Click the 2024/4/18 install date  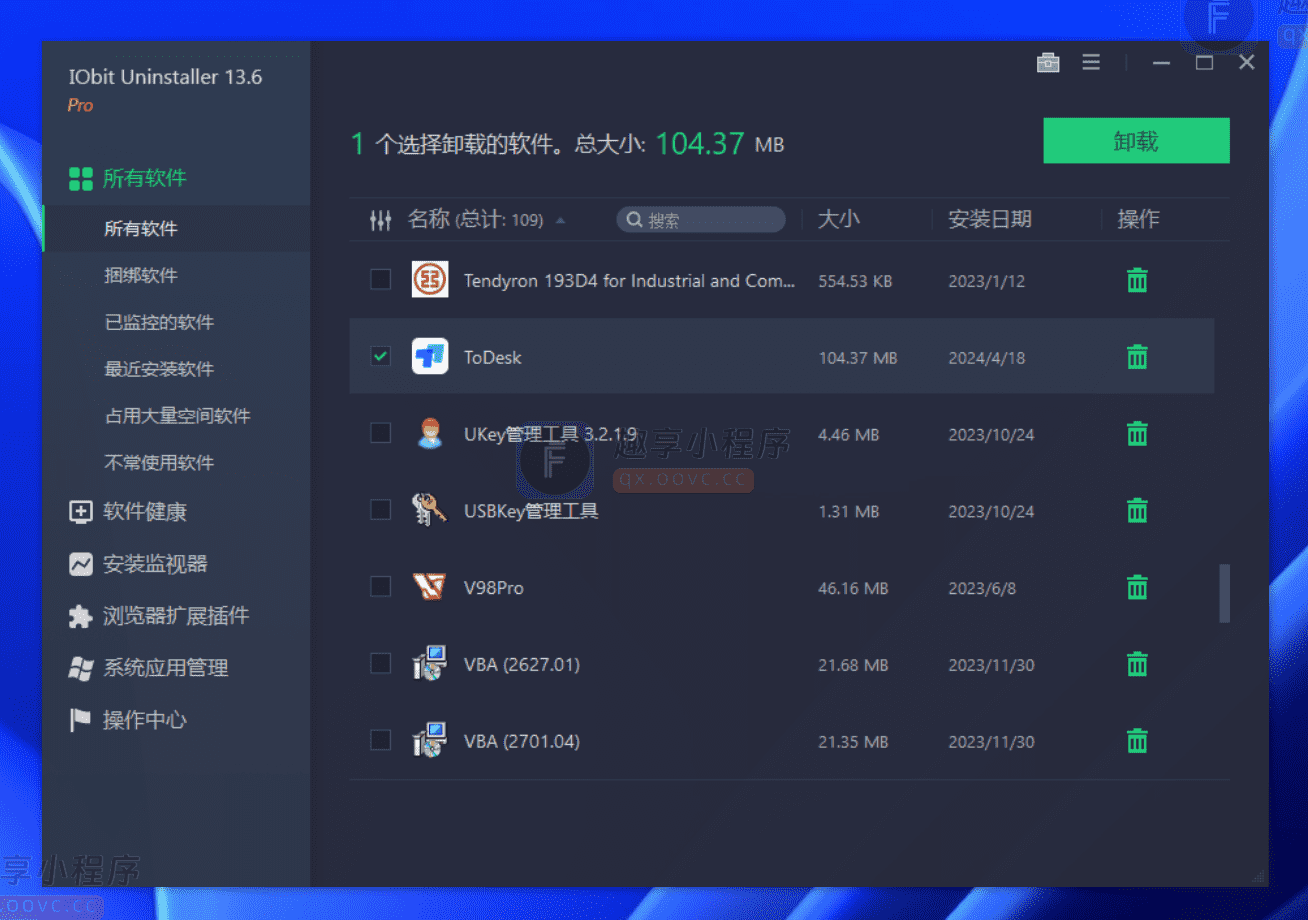(987, 358)
